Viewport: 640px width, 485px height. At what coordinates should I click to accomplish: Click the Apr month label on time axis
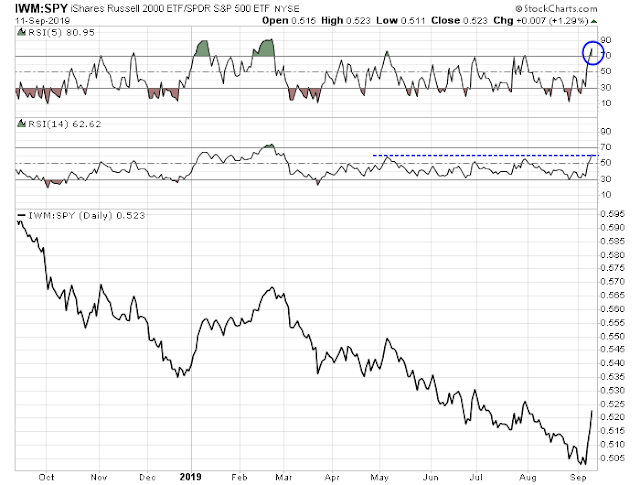[x=332, y=477]
